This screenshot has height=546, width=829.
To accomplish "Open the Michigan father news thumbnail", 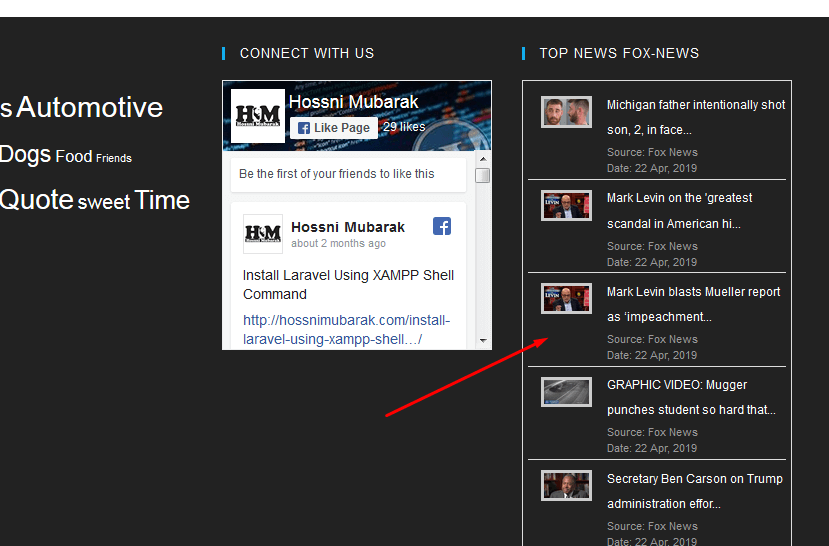I will point(566,112).
